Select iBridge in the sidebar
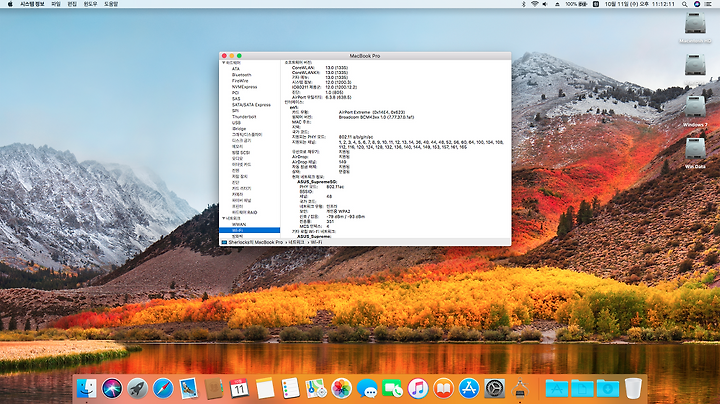Screen dimensions: 720x404 coord(239,129)
